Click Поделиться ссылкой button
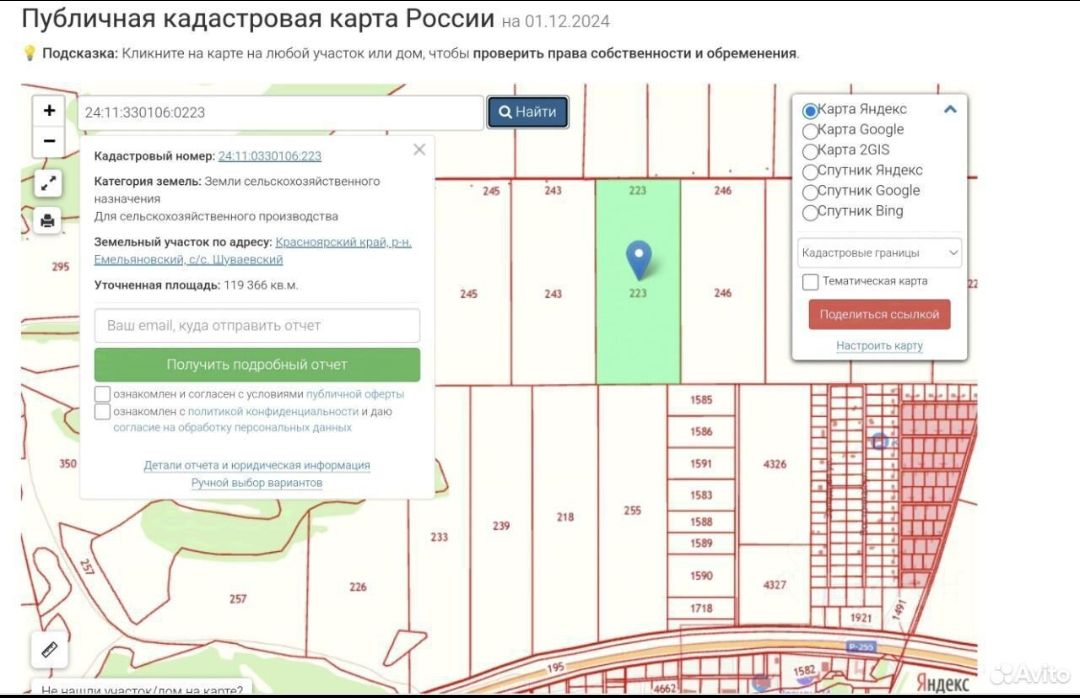This screenshot has height=698, width=1080. pos(879,314)
